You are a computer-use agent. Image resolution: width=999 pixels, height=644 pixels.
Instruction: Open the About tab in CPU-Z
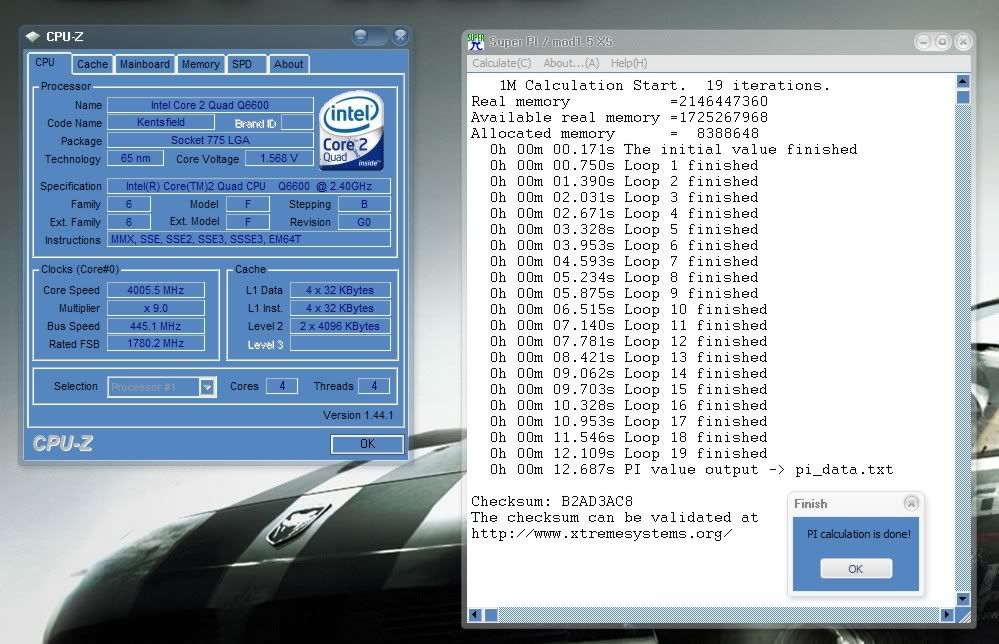coord(288,64)
